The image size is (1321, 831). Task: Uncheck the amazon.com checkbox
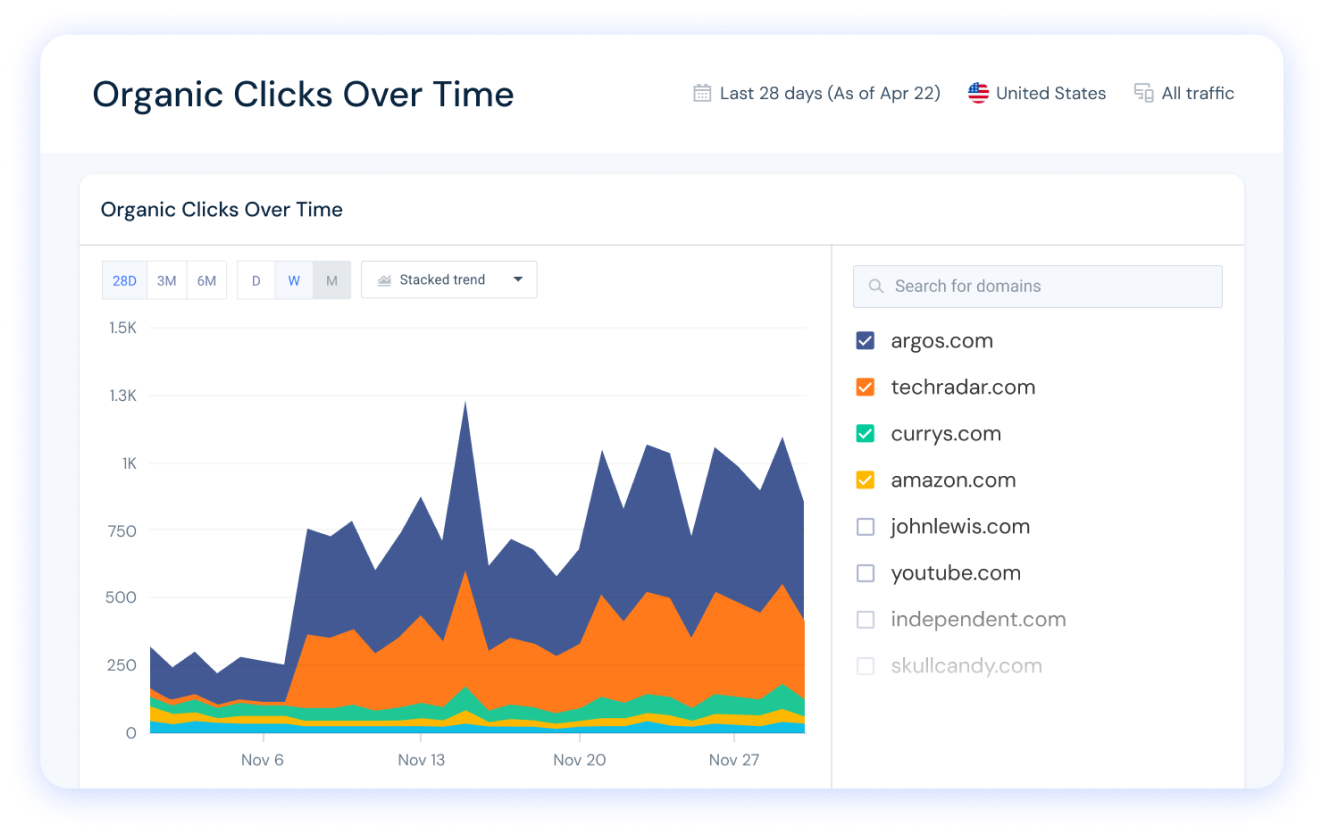pyautogui.click(x=865, y=479)
